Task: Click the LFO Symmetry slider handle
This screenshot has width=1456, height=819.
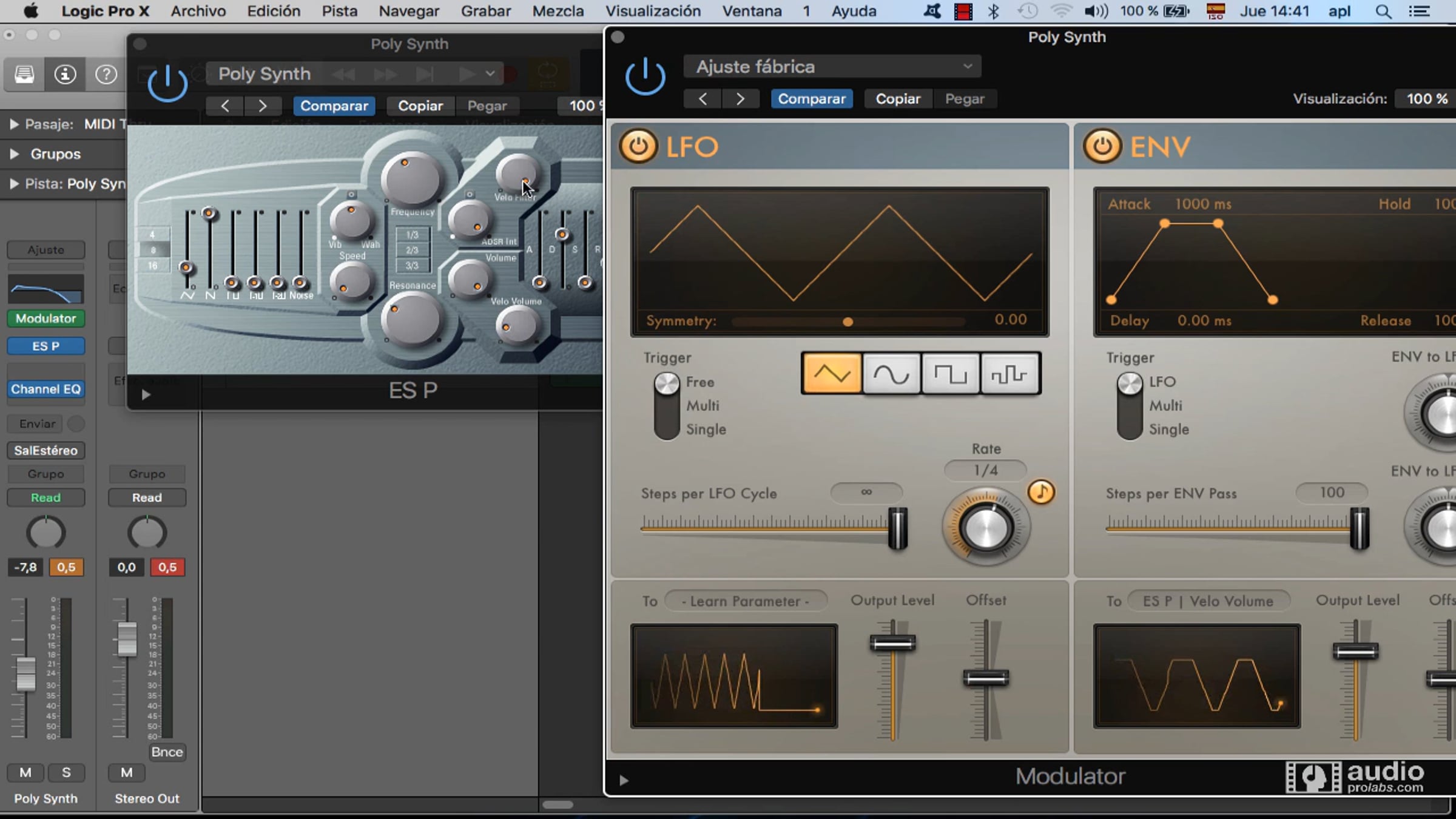Action: click(848, 322)
